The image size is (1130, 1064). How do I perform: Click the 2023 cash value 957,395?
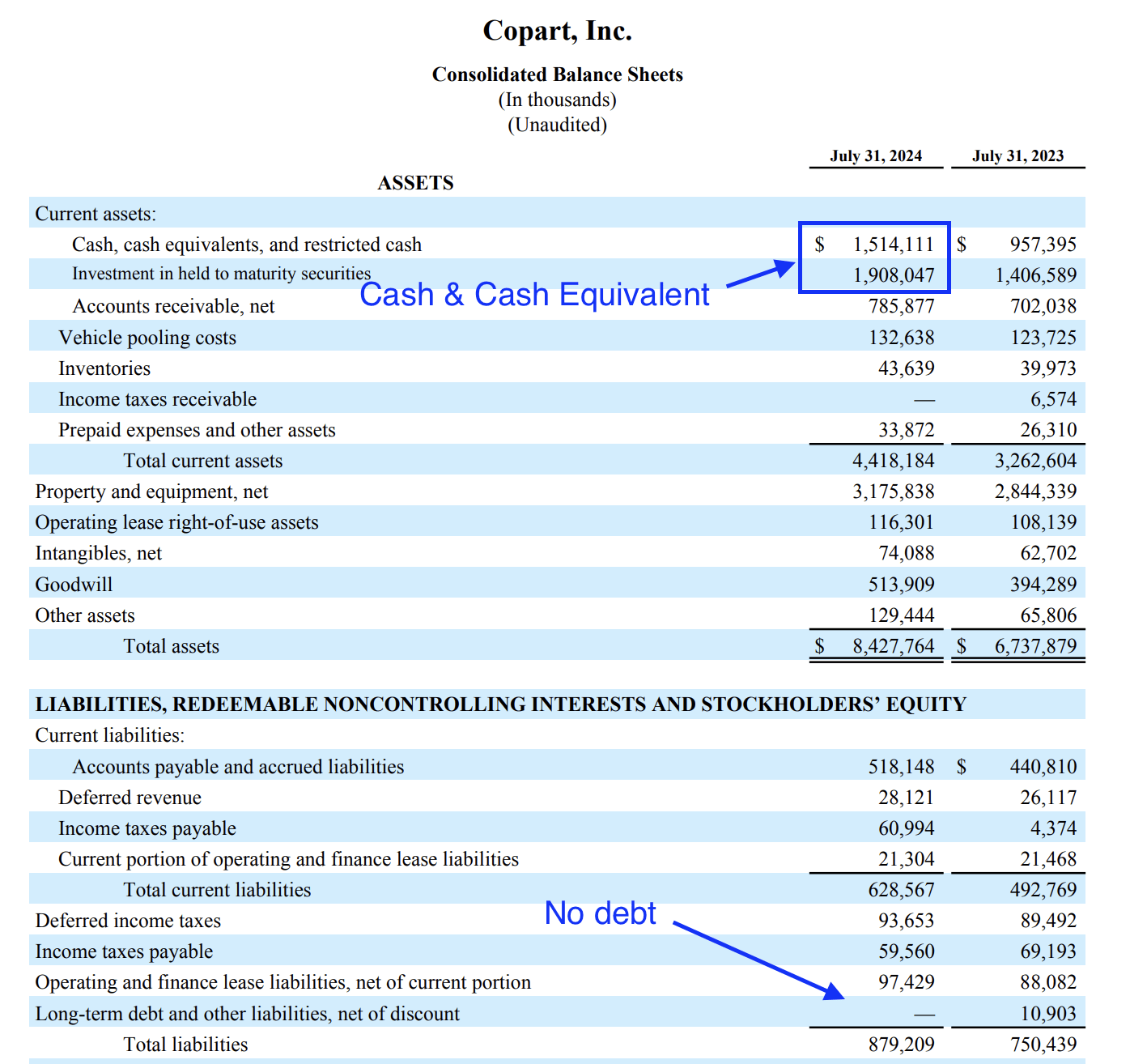(1043, 245)
